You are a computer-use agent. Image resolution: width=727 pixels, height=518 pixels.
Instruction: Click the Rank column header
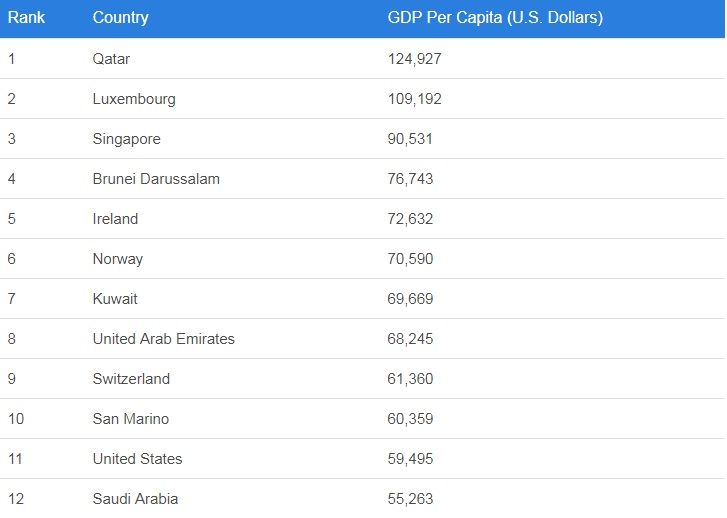click(27, 18)
